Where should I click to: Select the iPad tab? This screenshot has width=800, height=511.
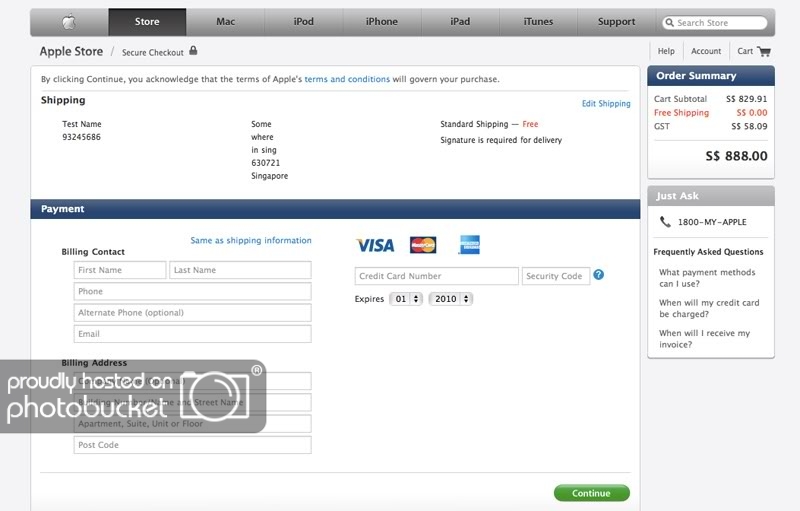(x=460, y=22)
